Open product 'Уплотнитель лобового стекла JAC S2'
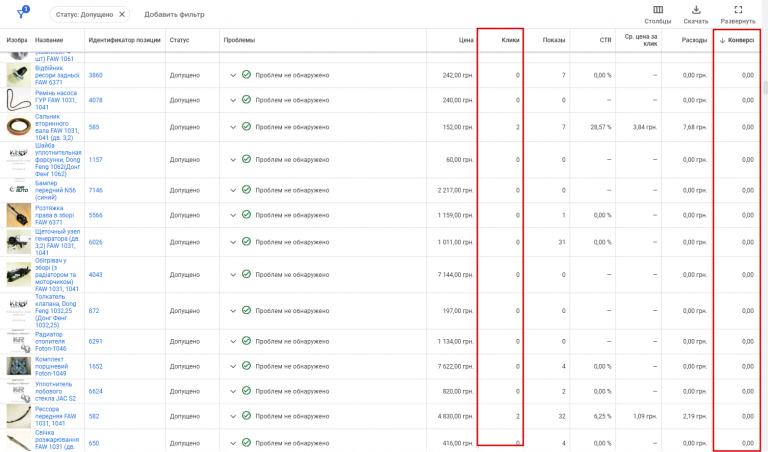This screenshot has height=452, width=768. 55,391
